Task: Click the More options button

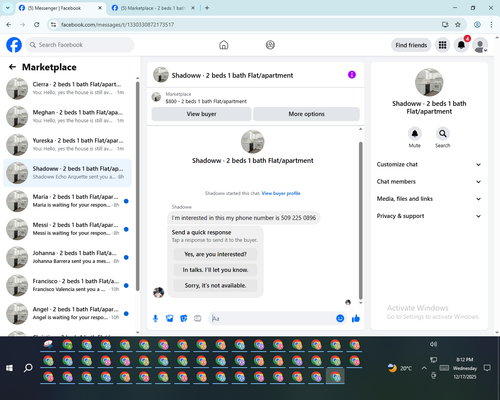Action: [x=306, y=114]
